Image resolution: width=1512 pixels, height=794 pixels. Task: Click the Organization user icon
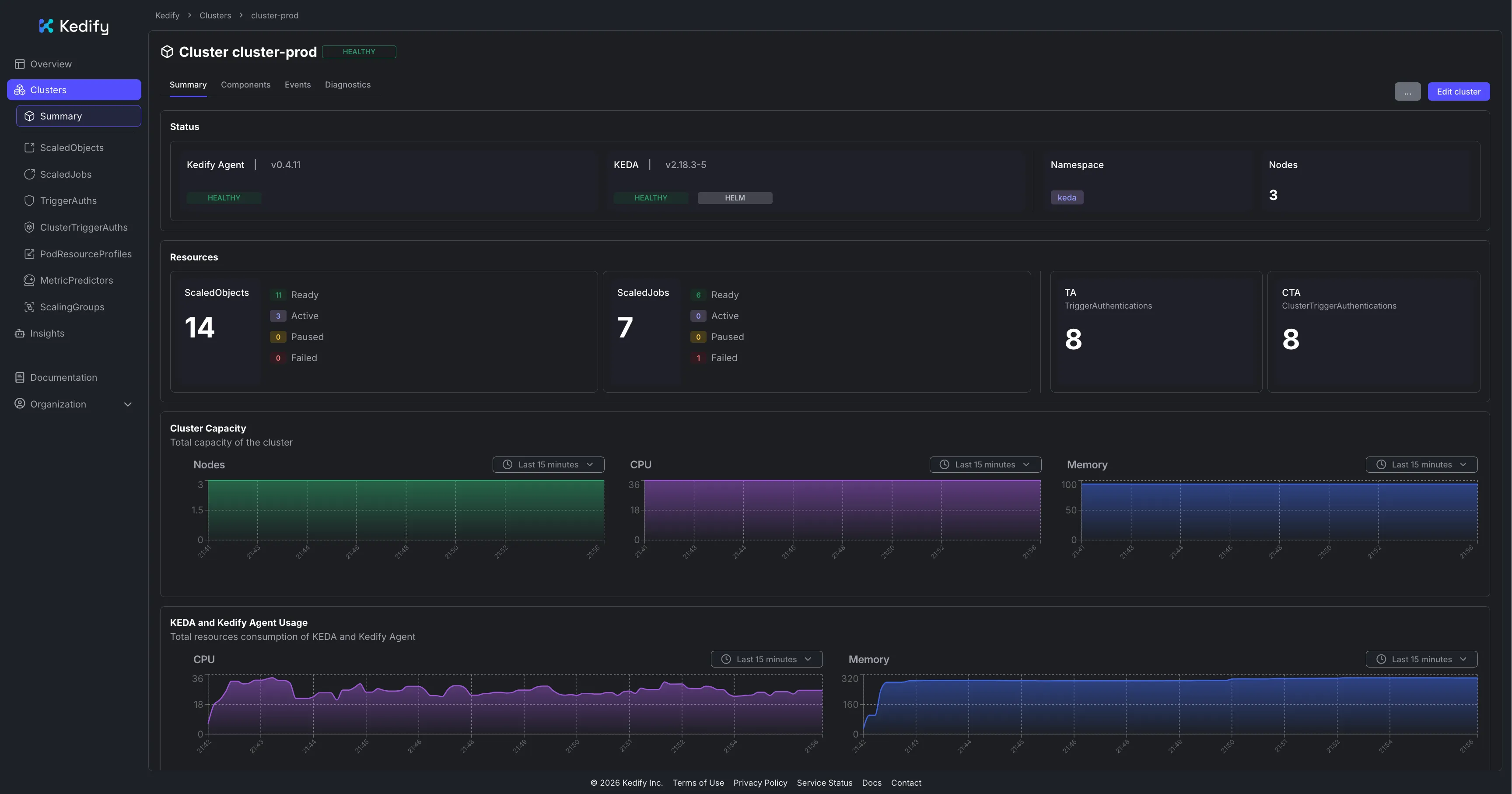20,404
